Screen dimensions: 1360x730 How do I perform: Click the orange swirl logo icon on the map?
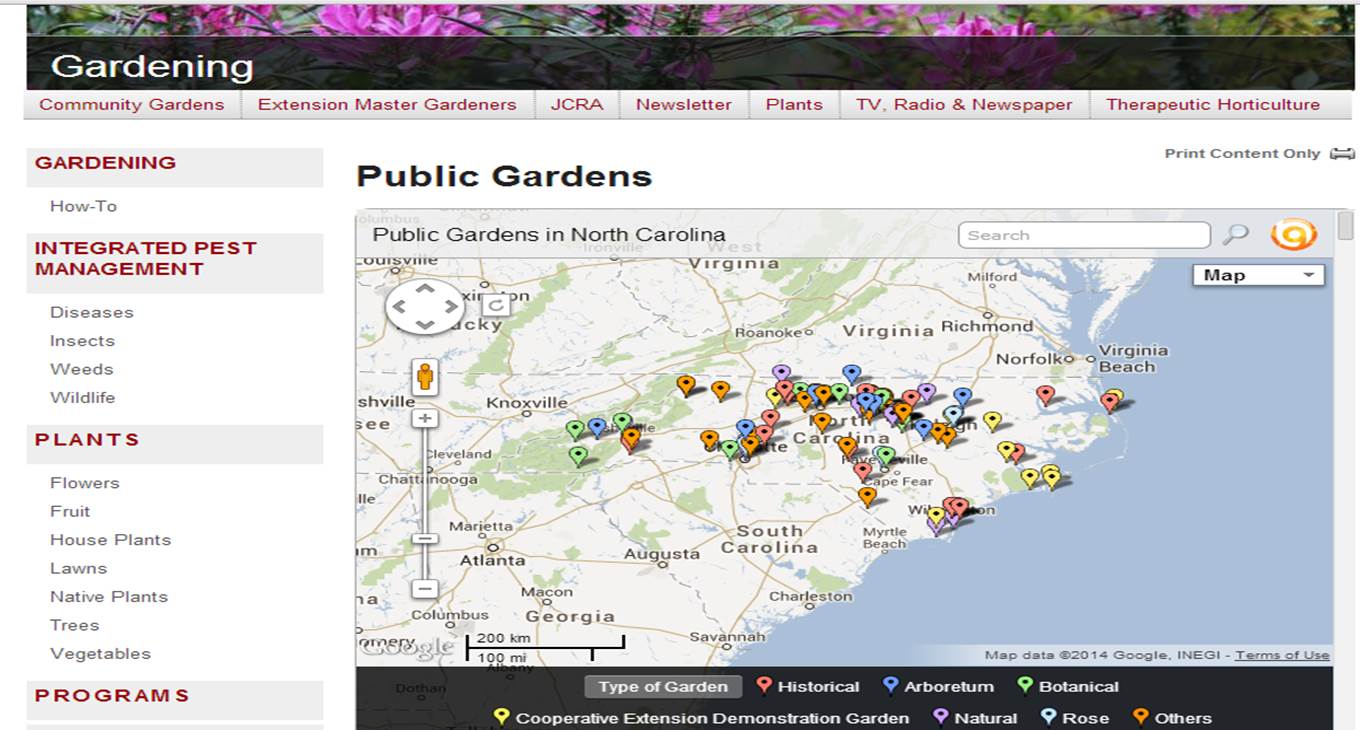(1293, 235)
